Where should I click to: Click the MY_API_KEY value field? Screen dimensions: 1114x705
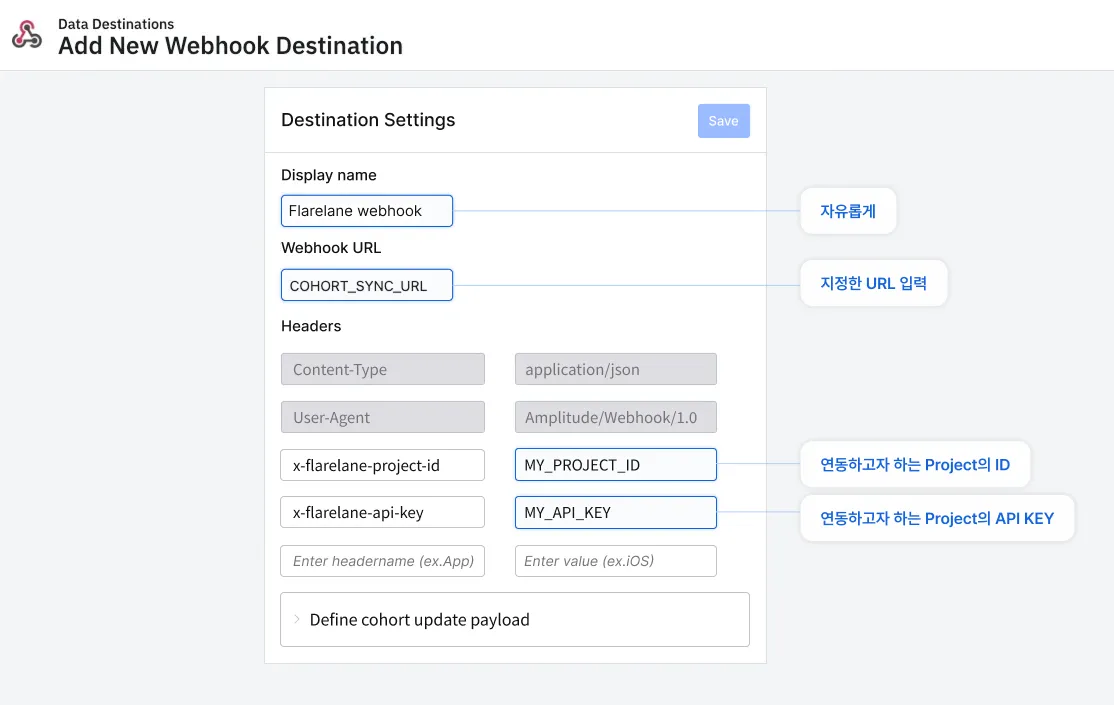[616, 512]
